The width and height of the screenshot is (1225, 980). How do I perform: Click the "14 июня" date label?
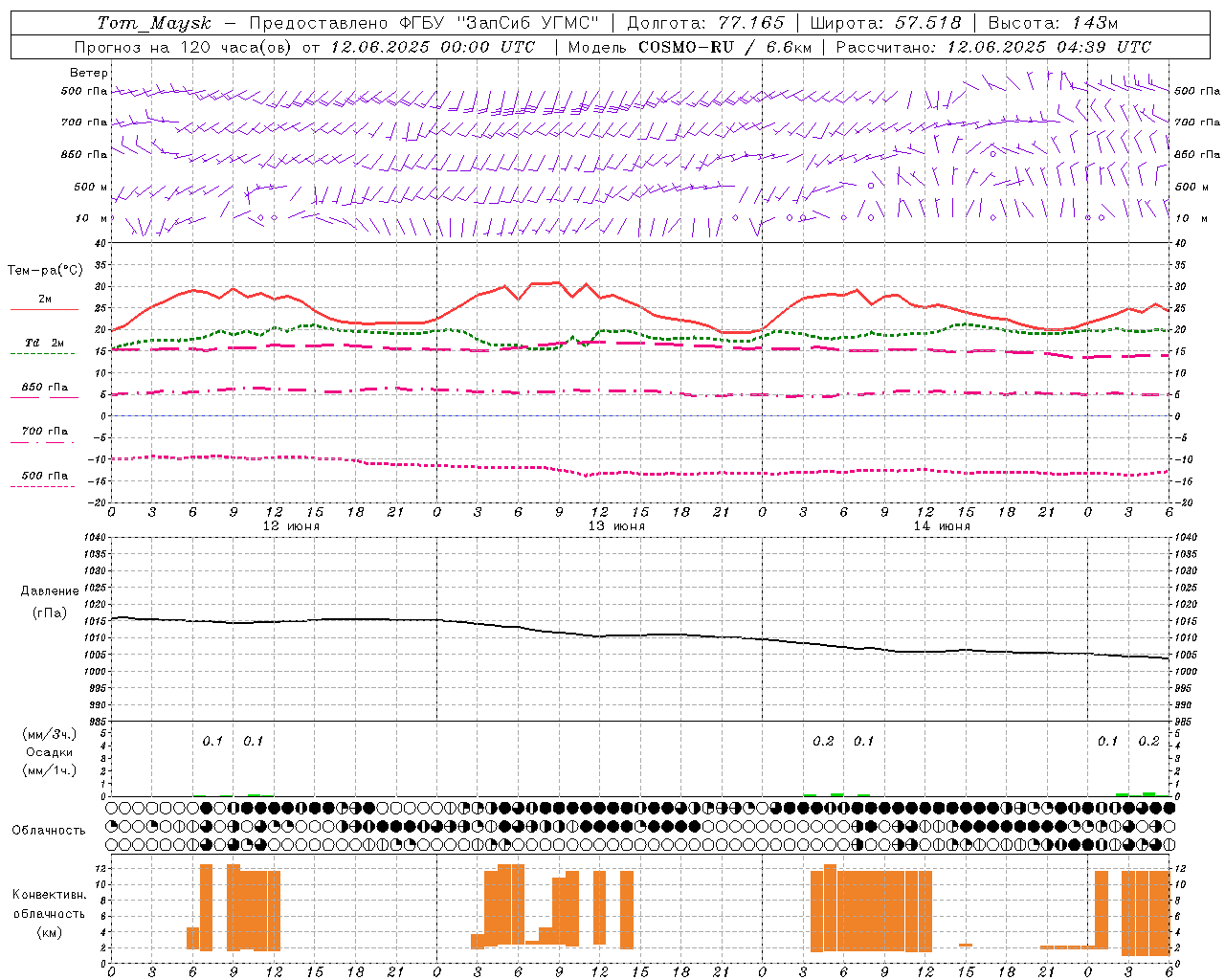click(x=942, y=526)
